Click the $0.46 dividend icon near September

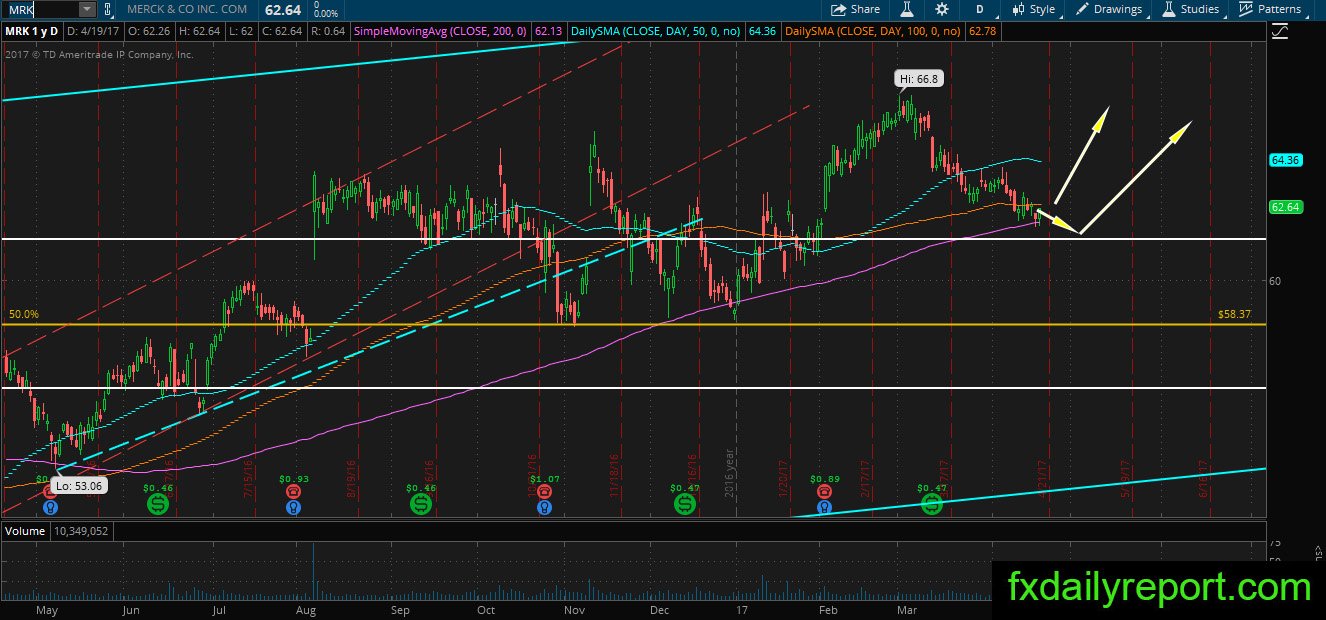click(x=421, y=505)
